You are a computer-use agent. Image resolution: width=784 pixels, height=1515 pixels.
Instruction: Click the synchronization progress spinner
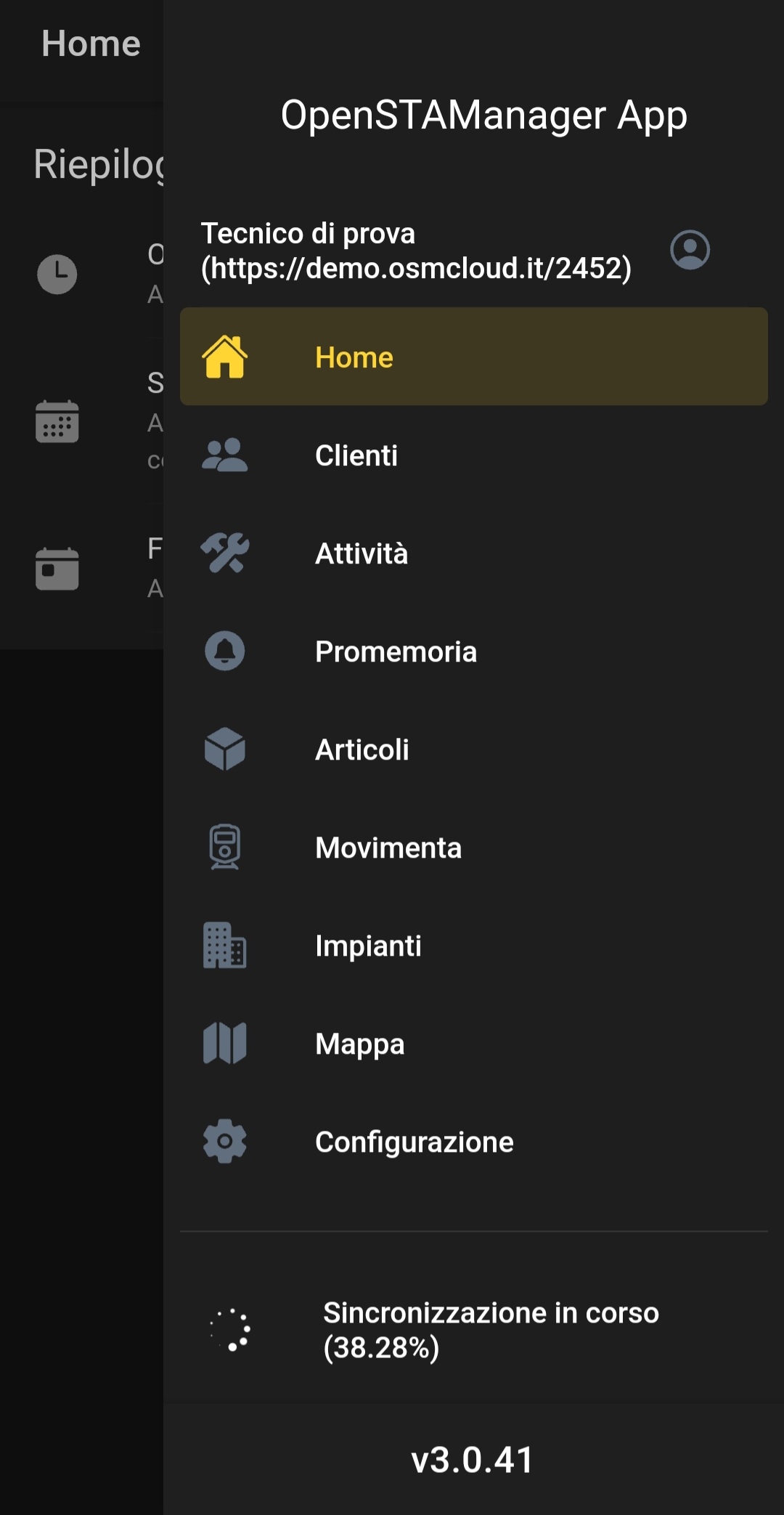[231, 1330]
